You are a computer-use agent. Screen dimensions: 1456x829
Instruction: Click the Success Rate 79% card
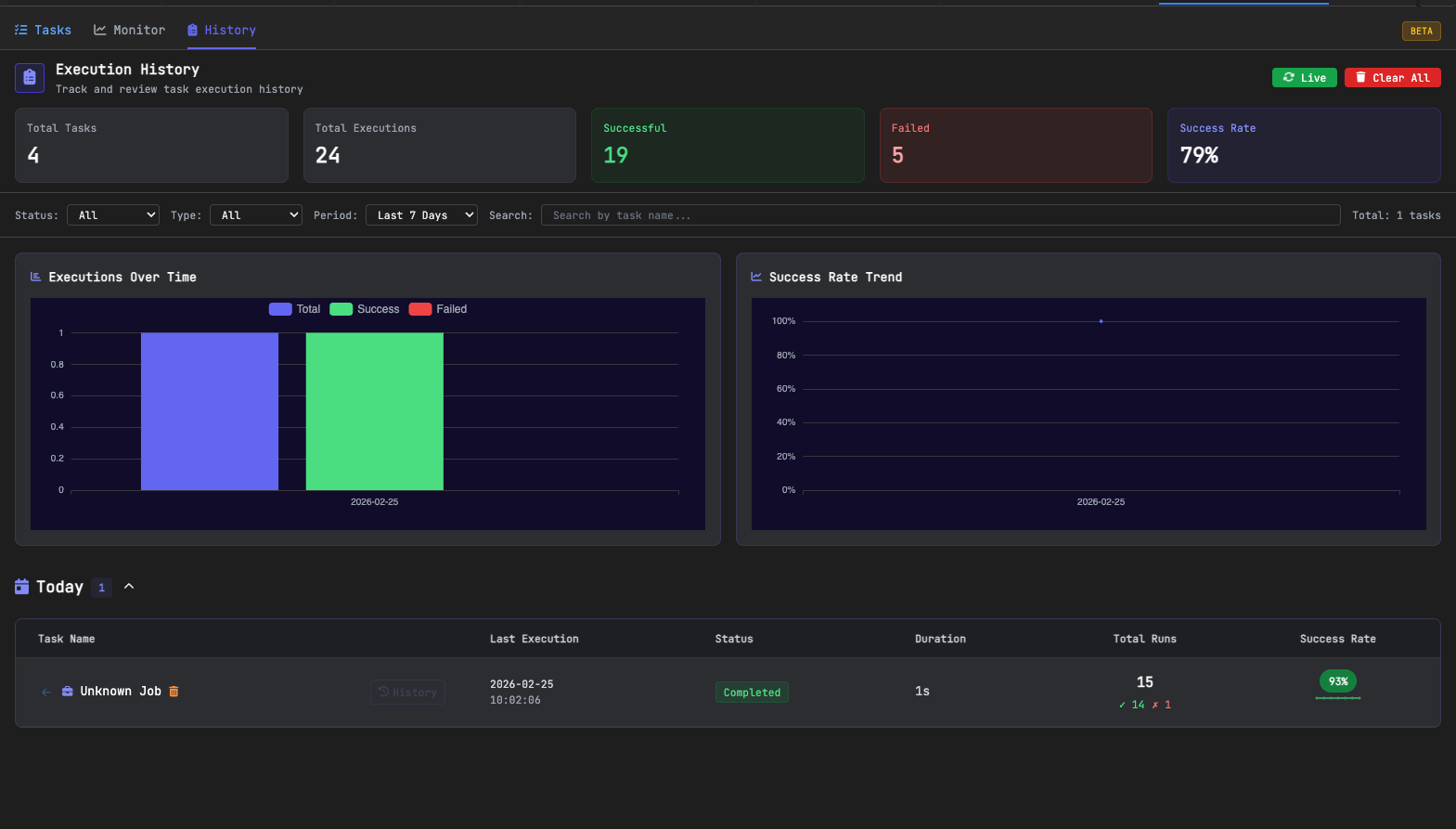[1304, 146]
